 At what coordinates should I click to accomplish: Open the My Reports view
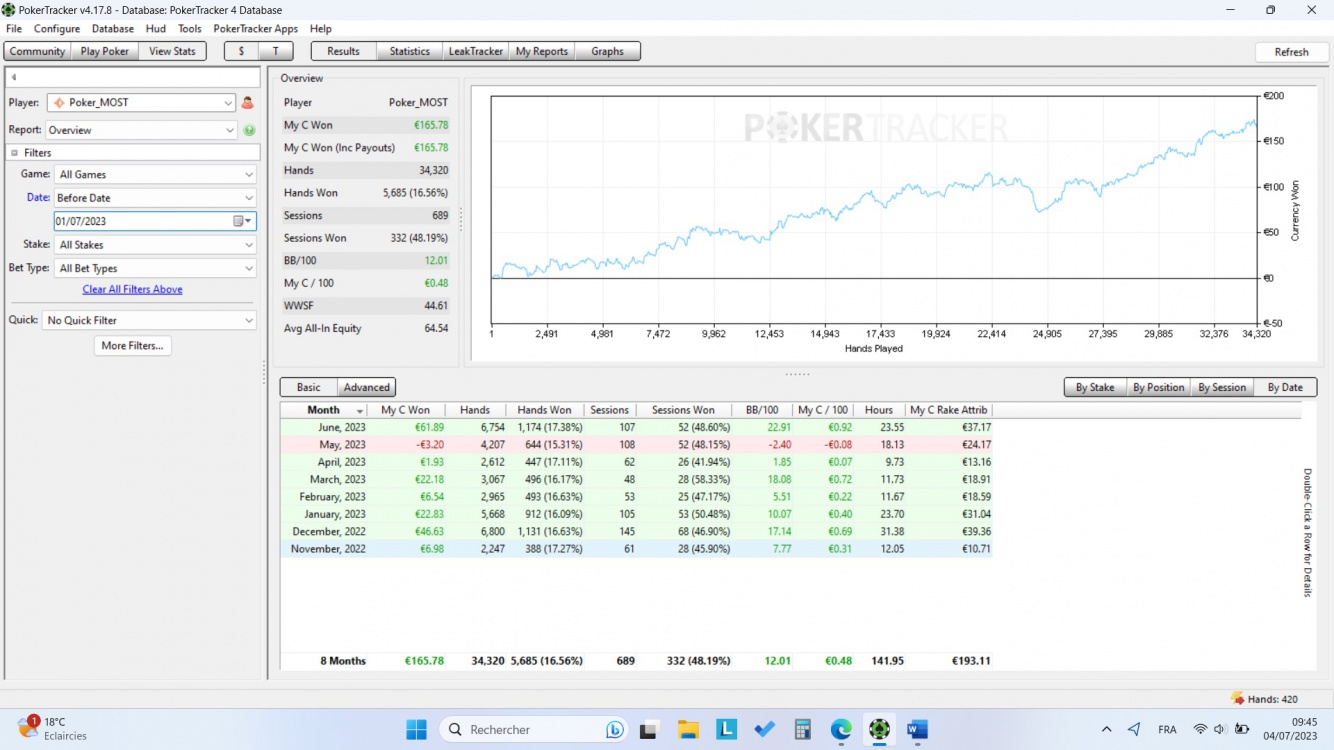click(x=542, y=51)
